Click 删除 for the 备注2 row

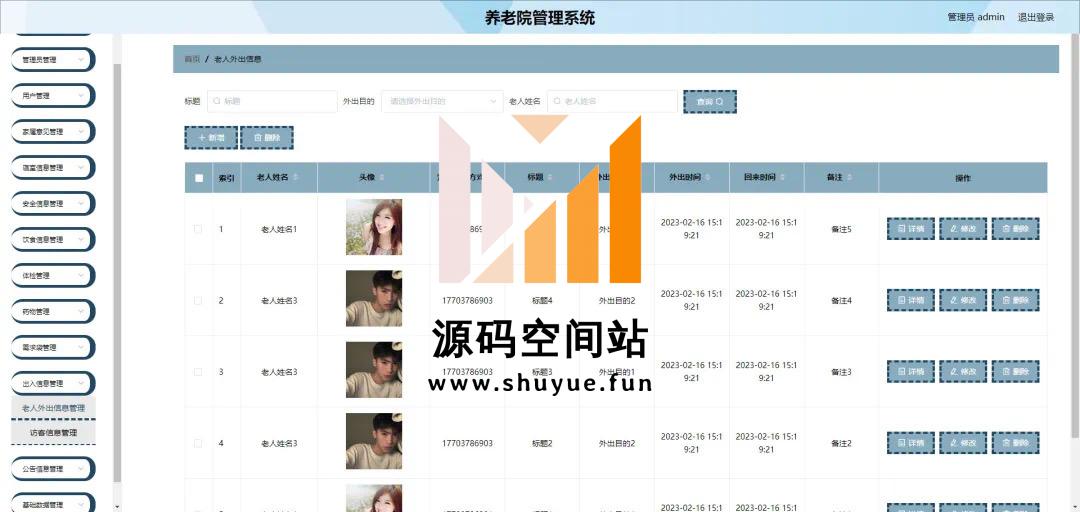(1015, 443)
